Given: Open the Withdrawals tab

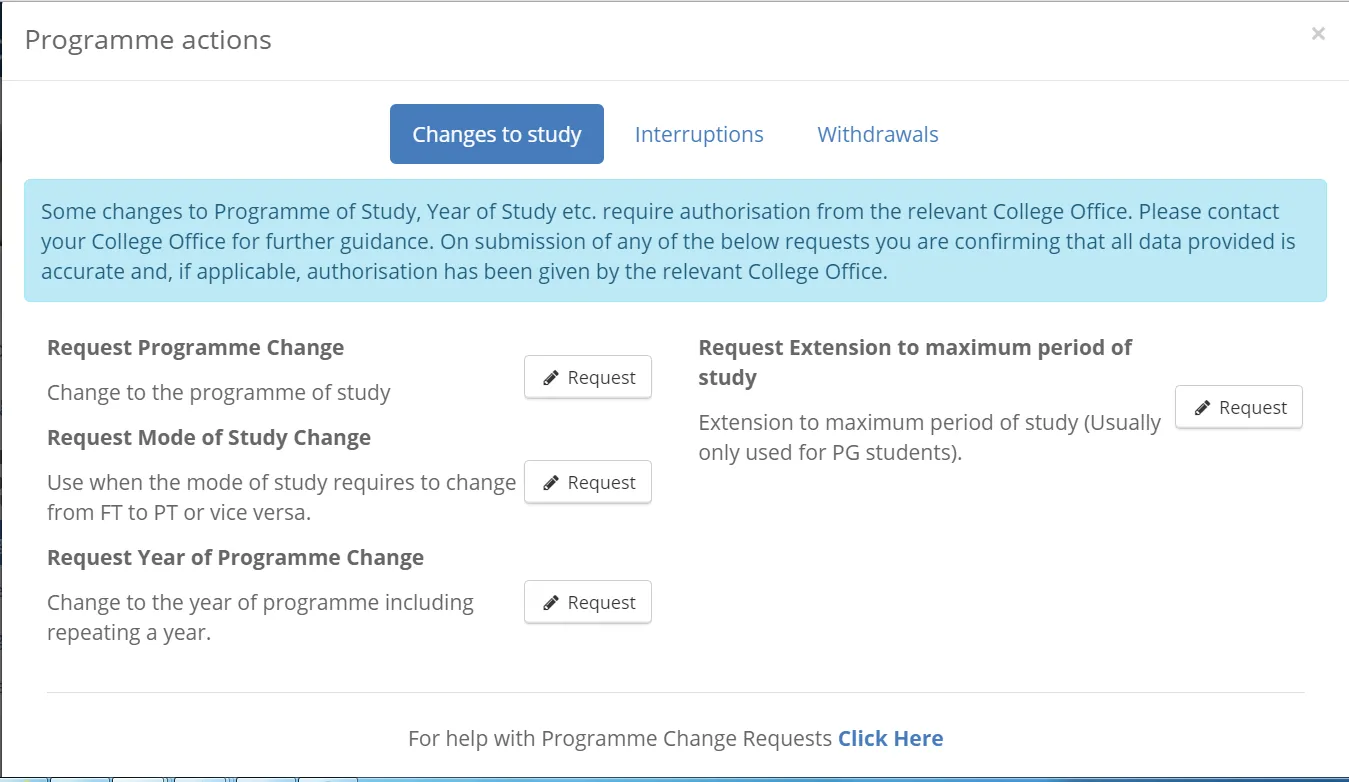Looking at the screenshot, I should pos(877,133).
